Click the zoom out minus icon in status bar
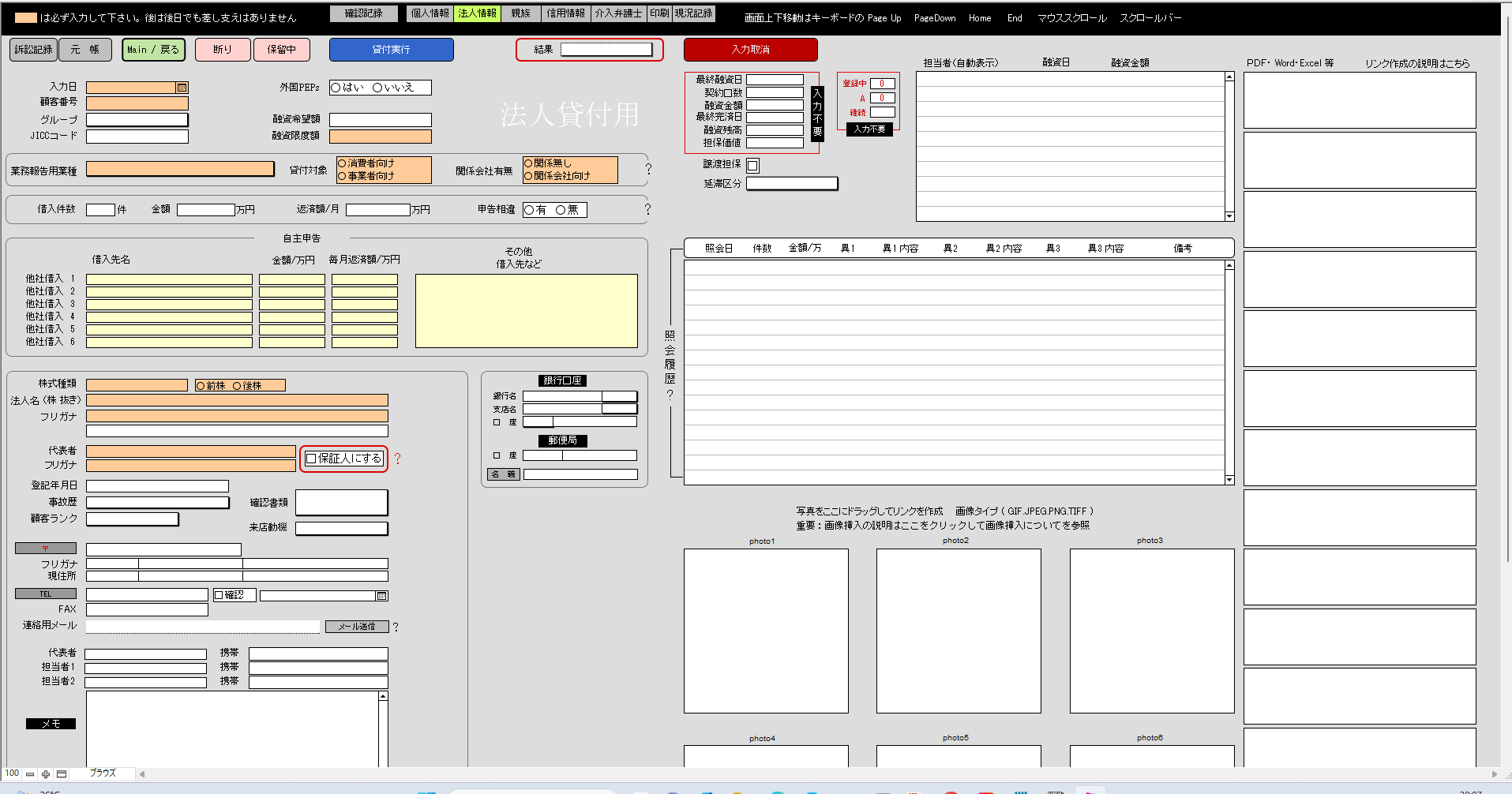 pos(30,774)
